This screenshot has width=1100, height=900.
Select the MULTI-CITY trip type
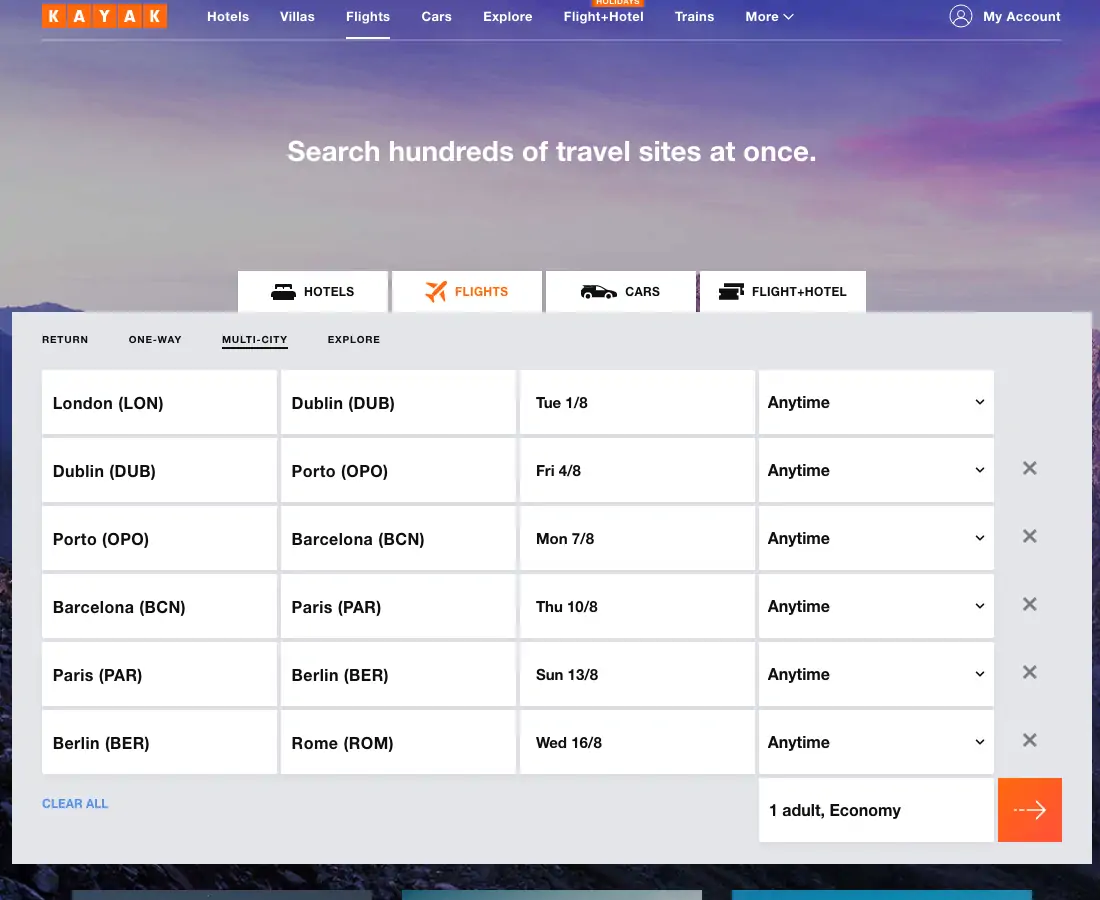[x=255, y=340]
